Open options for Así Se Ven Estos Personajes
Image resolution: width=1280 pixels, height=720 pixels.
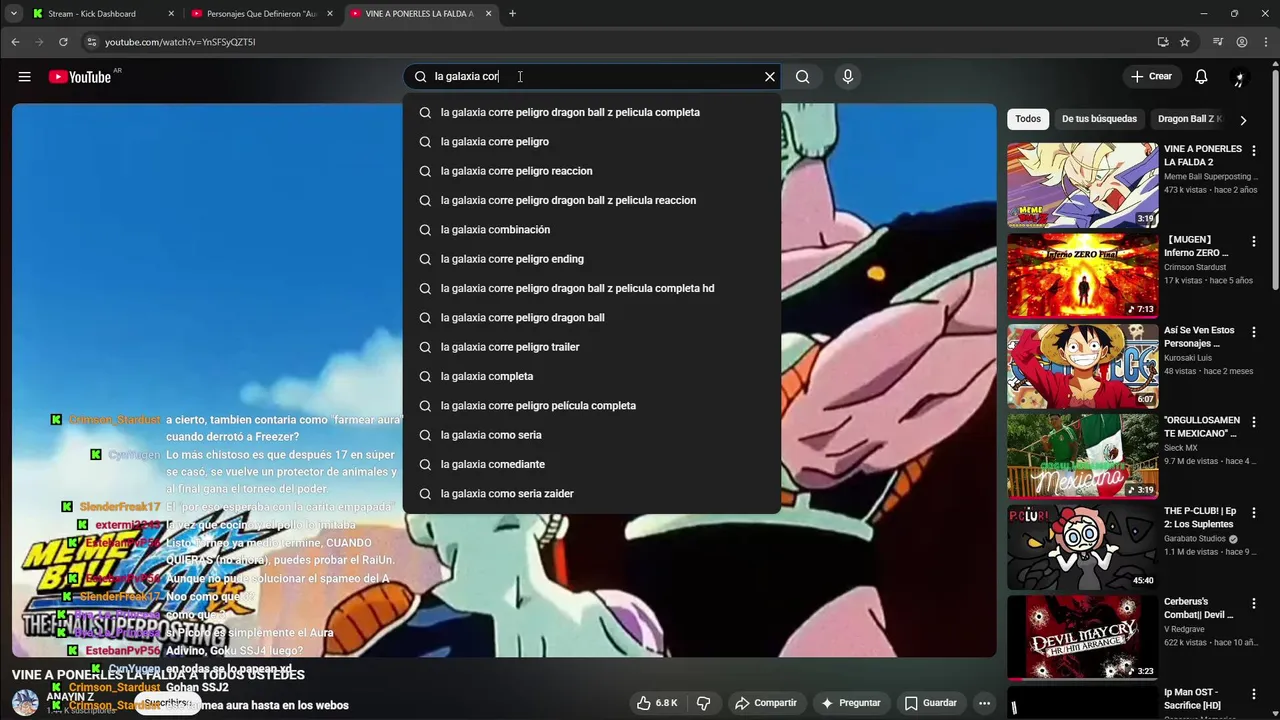pos(1254,332)
